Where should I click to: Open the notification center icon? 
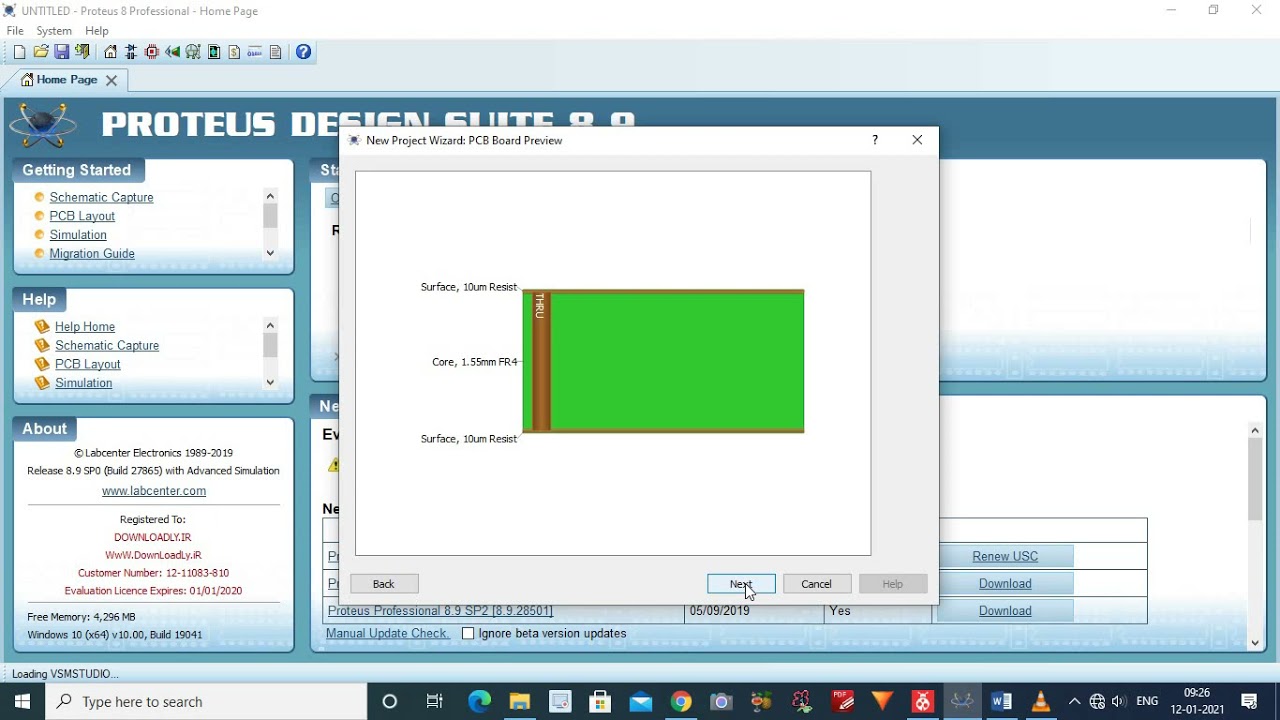(1249, 701)
